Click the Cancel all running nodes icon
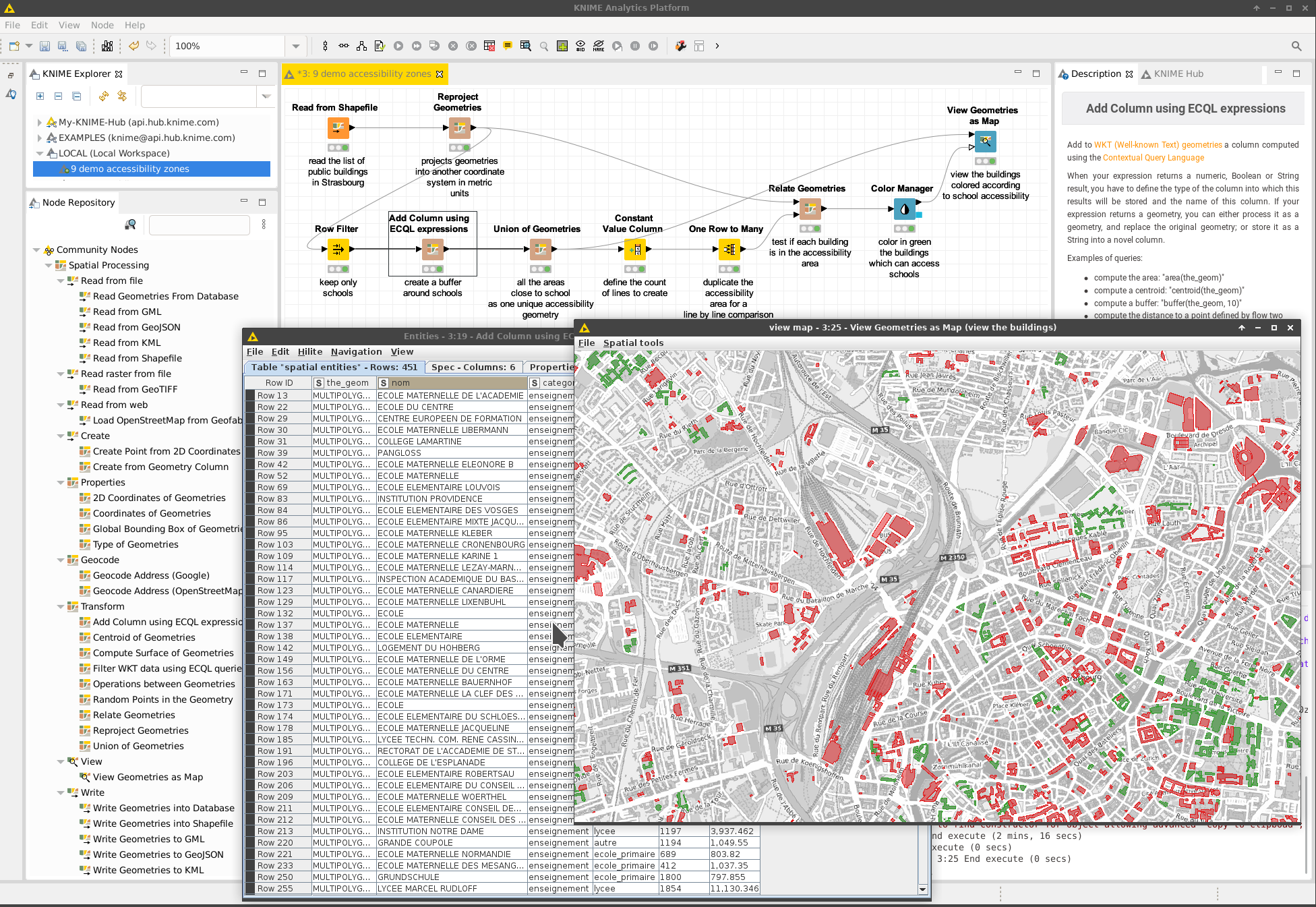1316x907 pixels. click(471, 46)
